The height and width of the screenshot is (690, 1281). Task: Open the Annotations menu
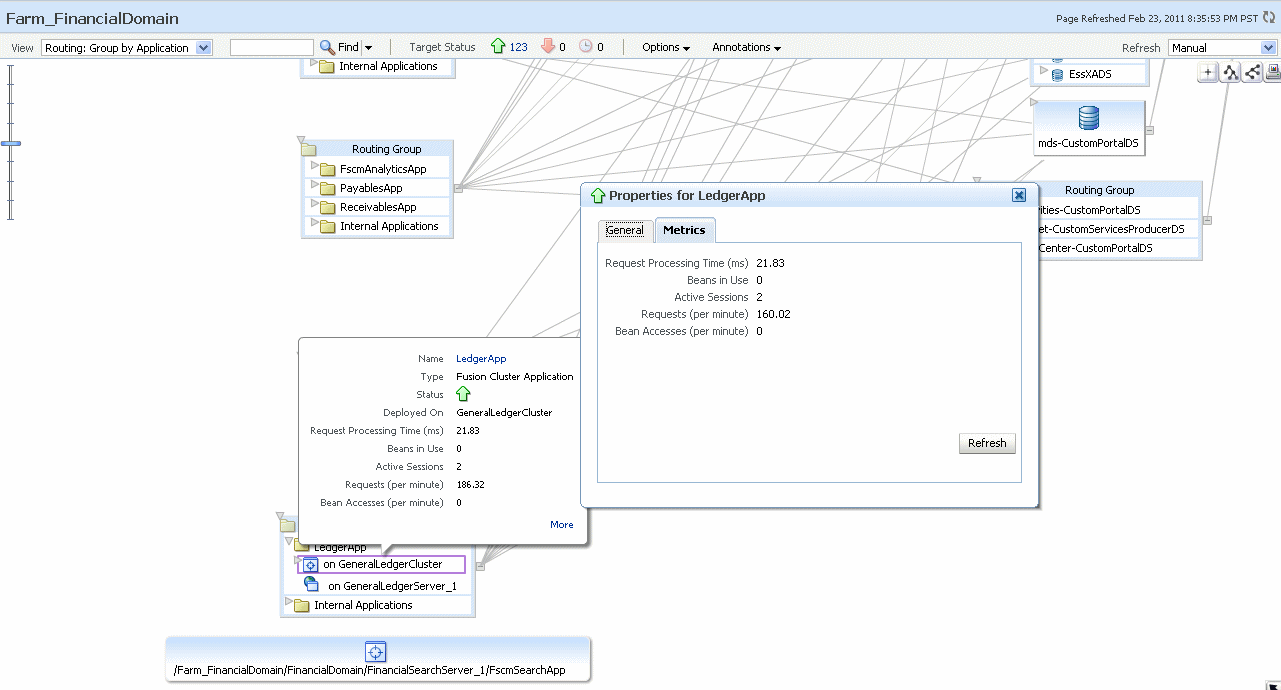746,48
